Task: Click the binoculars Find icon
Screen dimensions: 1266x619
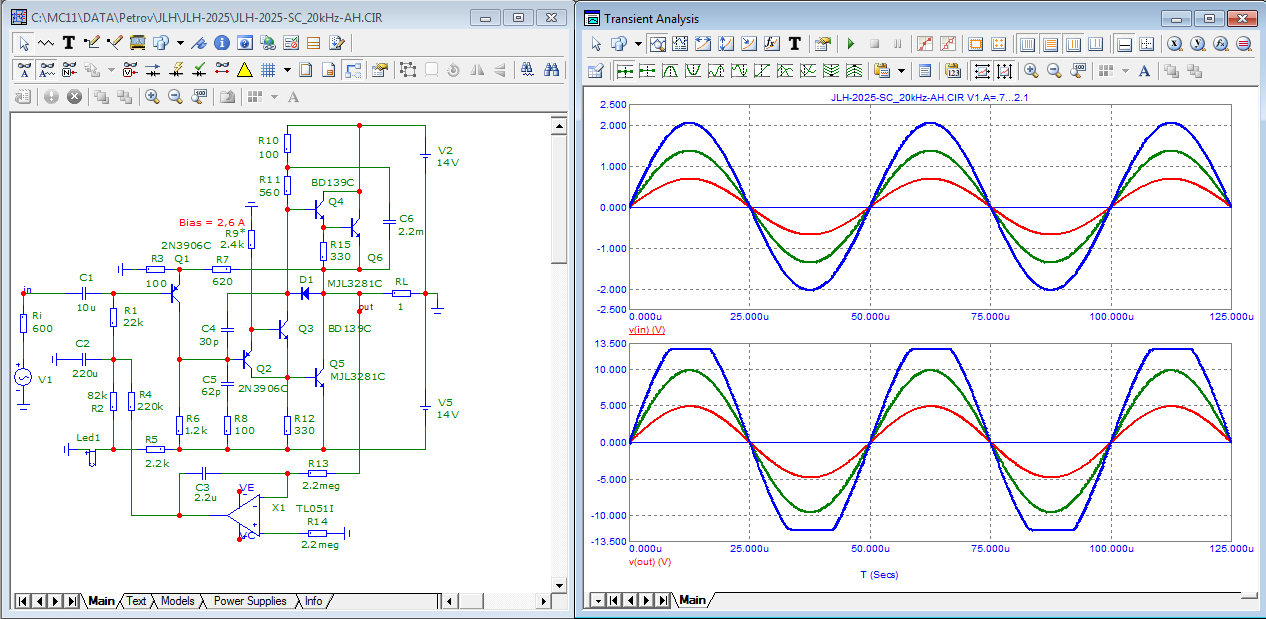Action: [x=551, y=70]
